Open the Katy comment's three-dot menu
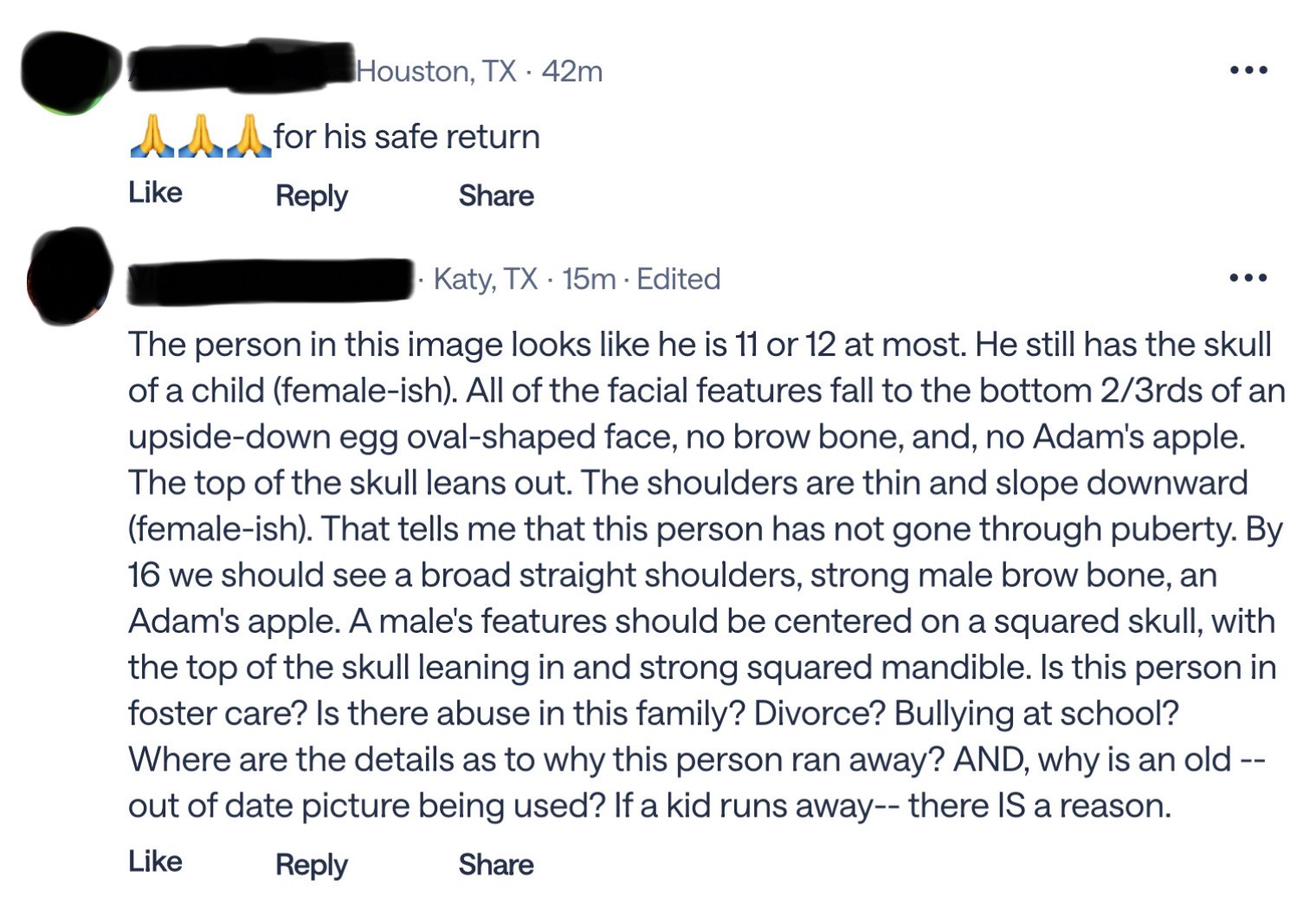 click(1248, 278)
